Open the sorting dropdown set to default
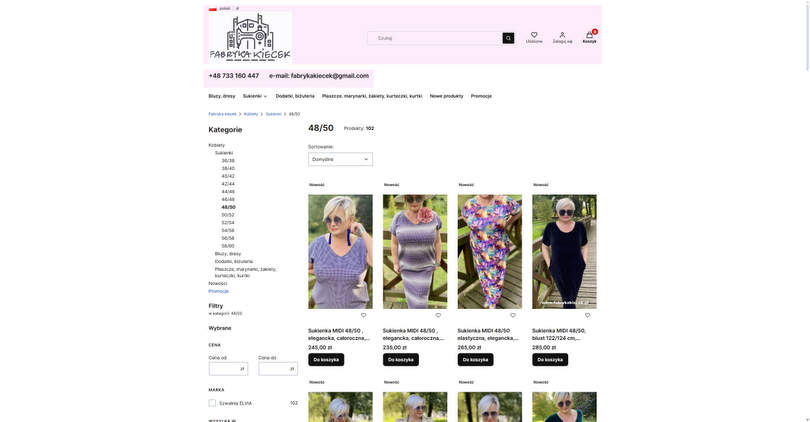 coord(340,160)
